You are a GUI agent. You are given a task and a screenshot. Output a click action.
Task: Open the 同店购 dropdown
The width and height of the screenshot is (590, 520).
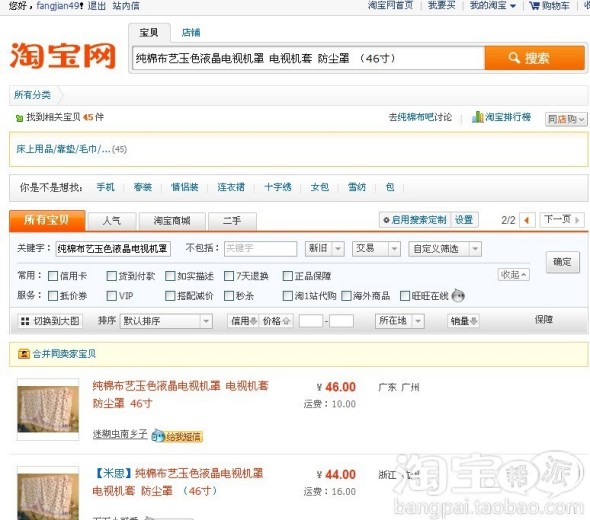tap(566, 119)
